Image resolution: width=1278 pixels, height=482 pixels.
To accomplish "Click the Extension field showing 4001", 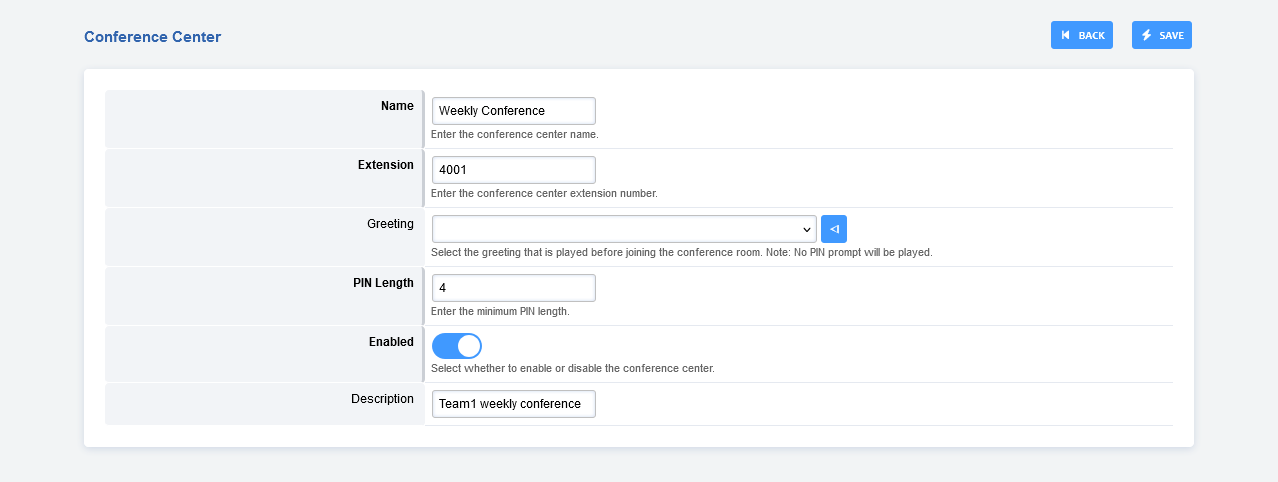I will coord(513,170).
